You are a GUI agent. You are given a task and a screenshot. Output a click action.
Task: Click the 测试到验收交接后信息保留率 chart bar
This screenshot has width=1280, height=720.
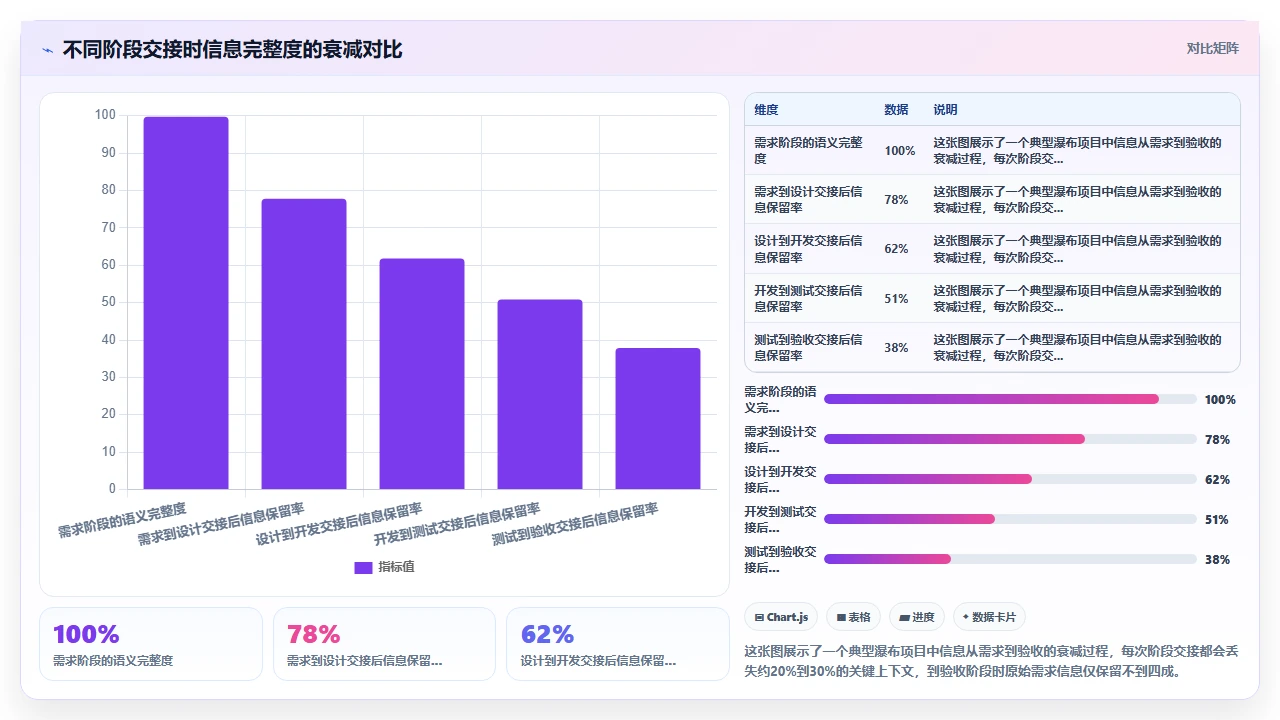(658, 418)
